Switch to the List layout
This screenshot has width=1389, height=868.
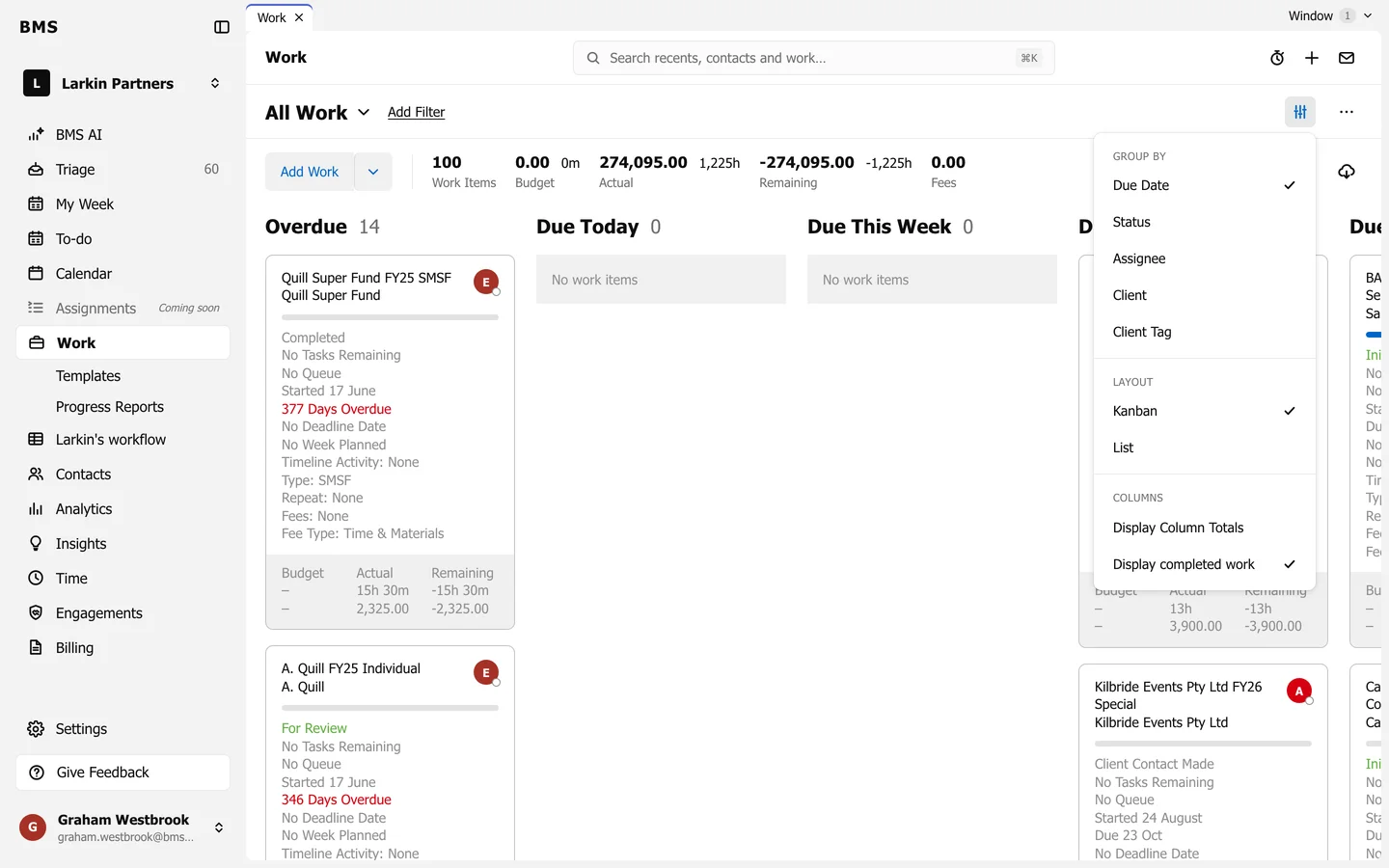point(1205,448)
